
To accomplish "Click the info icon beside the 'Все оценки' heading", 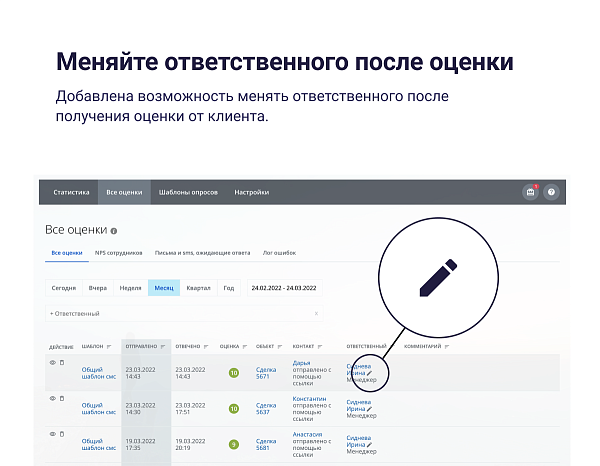I will click(x=114, y=231).
